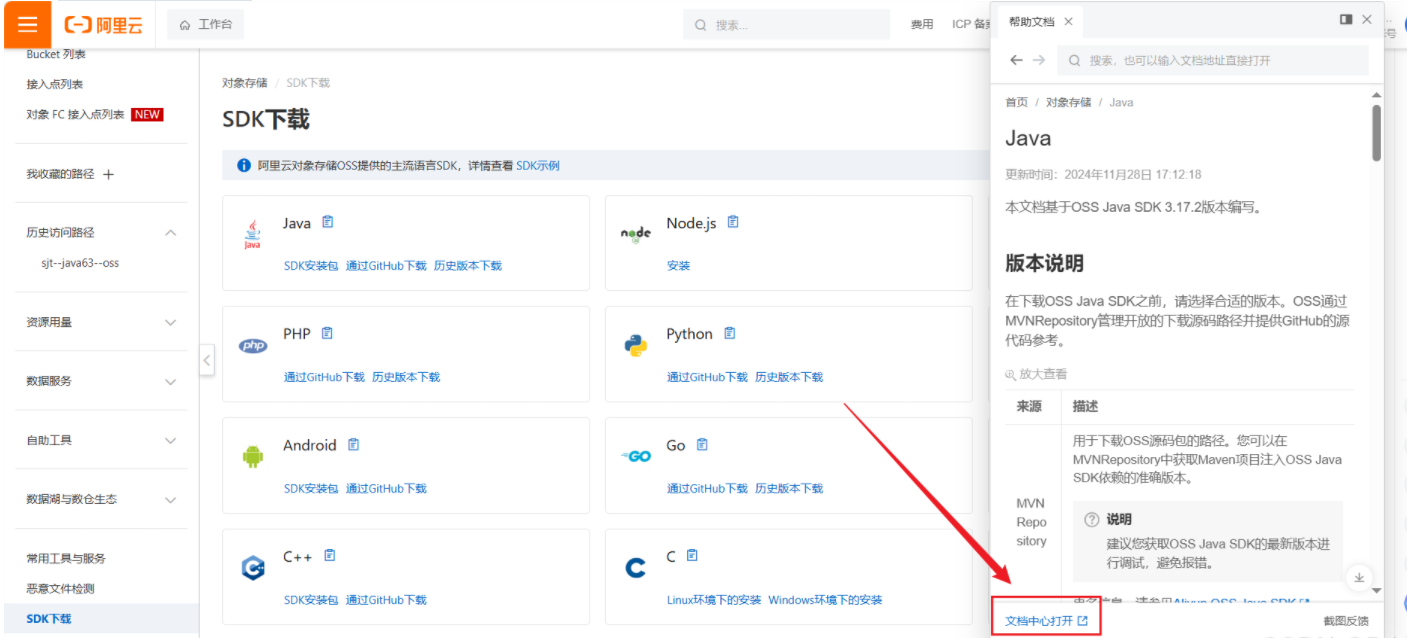This screenshot has height=638, width=1407.
Task: Click the blue C language logo
Action: click(x=635, y=568)
